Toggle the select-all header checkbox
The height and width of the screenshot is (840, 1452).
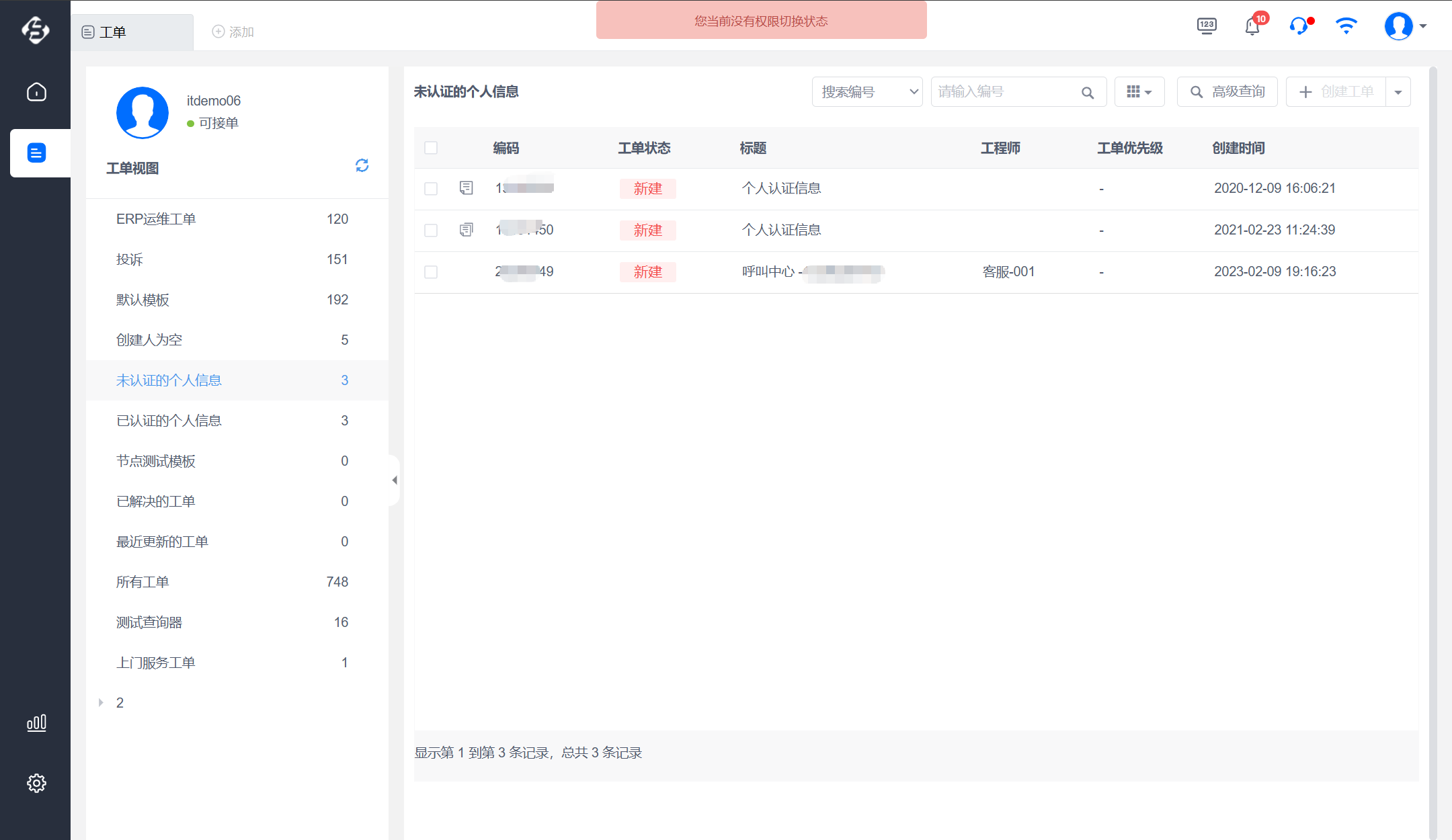431,148
